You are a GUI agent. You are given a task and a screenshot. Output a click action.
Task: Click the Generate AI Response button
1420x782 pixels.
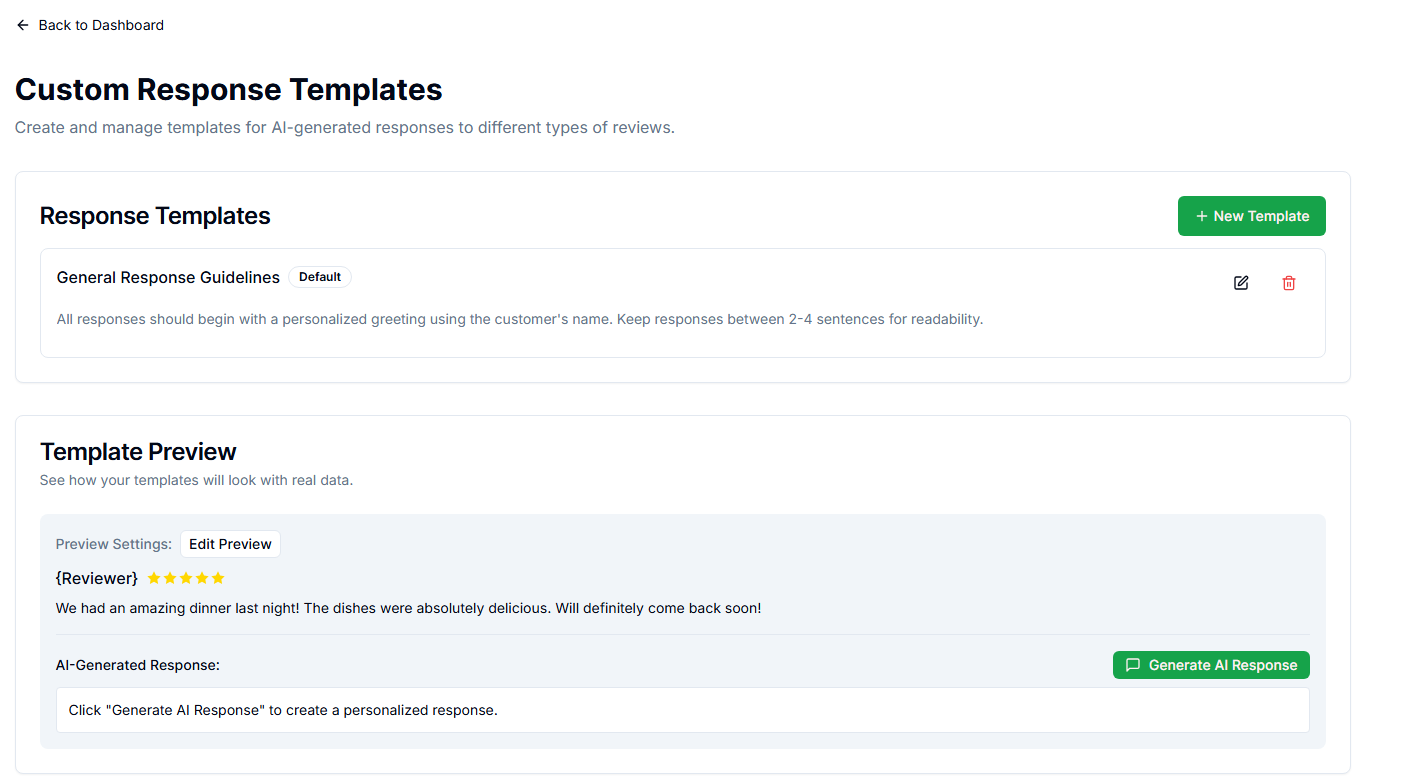point(1211,664)
